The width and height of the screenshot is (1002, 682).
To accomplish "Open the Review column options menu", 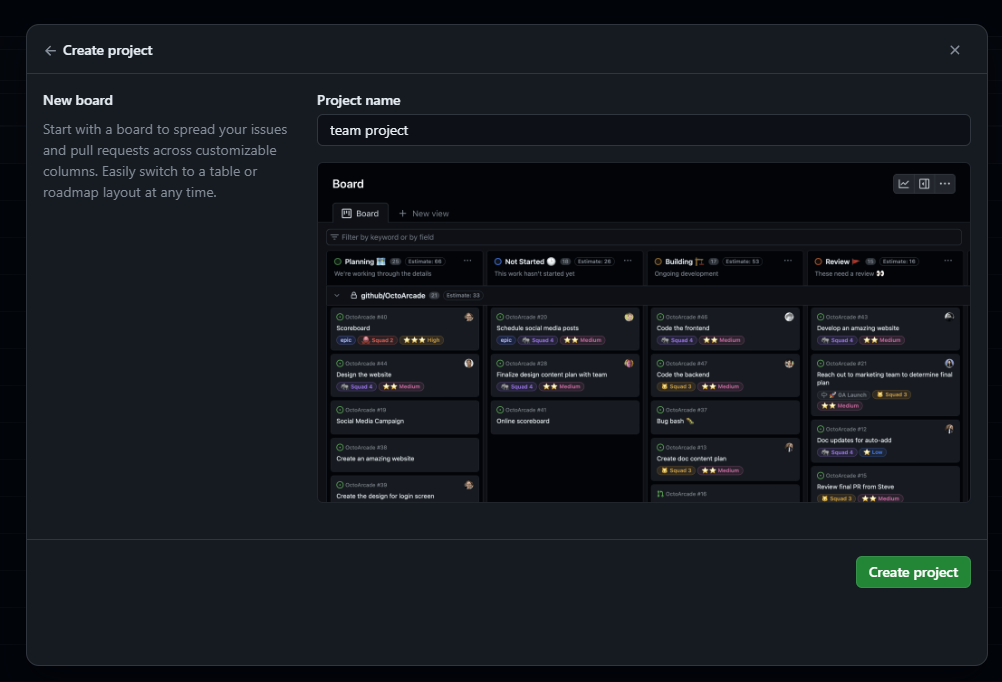I will click(x=948, y=261).
